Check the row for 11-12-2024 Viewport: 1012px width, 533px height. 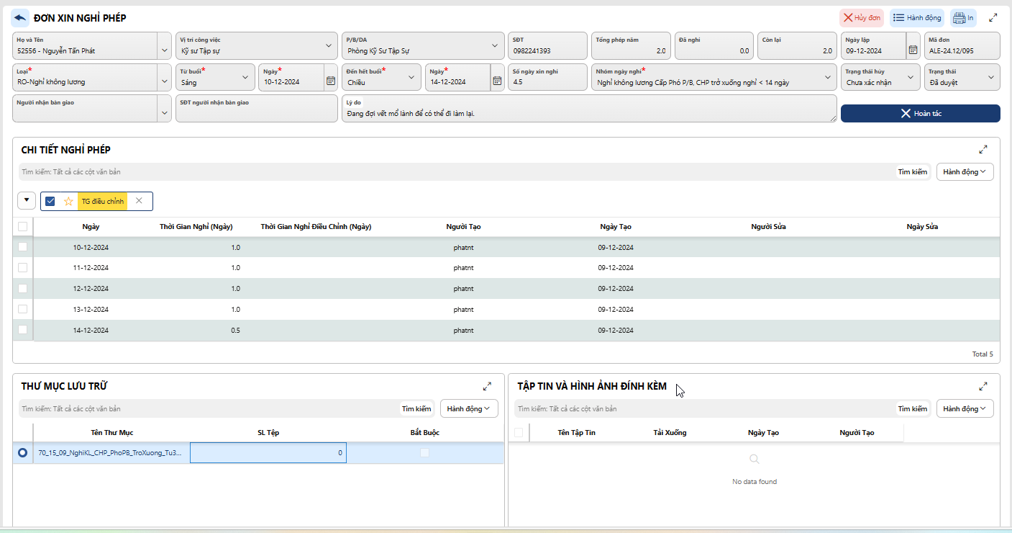click(x=23, y=268)
